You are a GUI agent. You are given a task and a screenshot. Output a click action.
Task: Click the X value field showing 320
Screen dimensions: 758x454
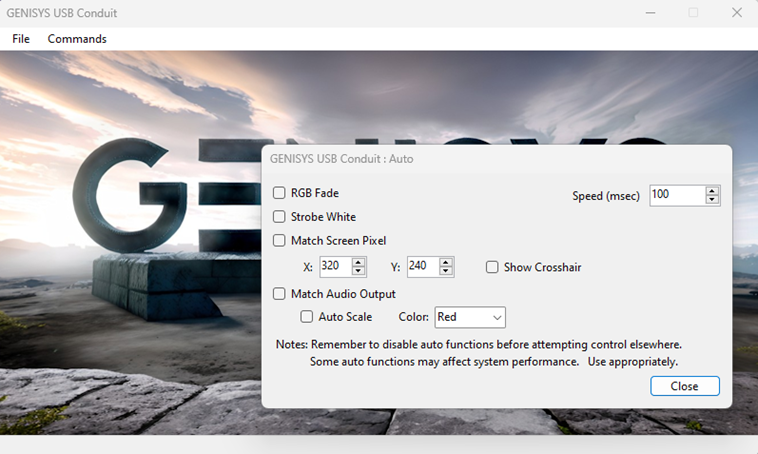click(x=334, y=267)
